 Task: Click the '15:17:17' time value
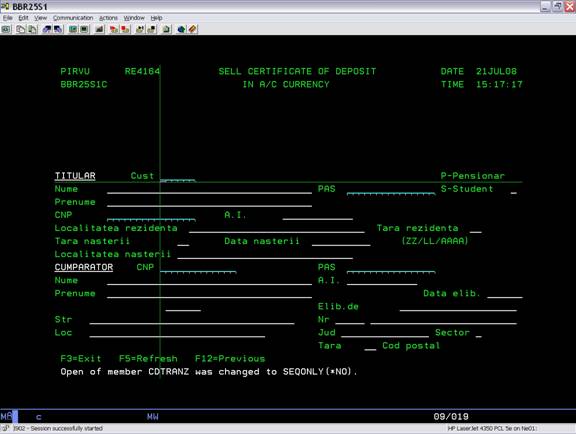coord(499,85)
